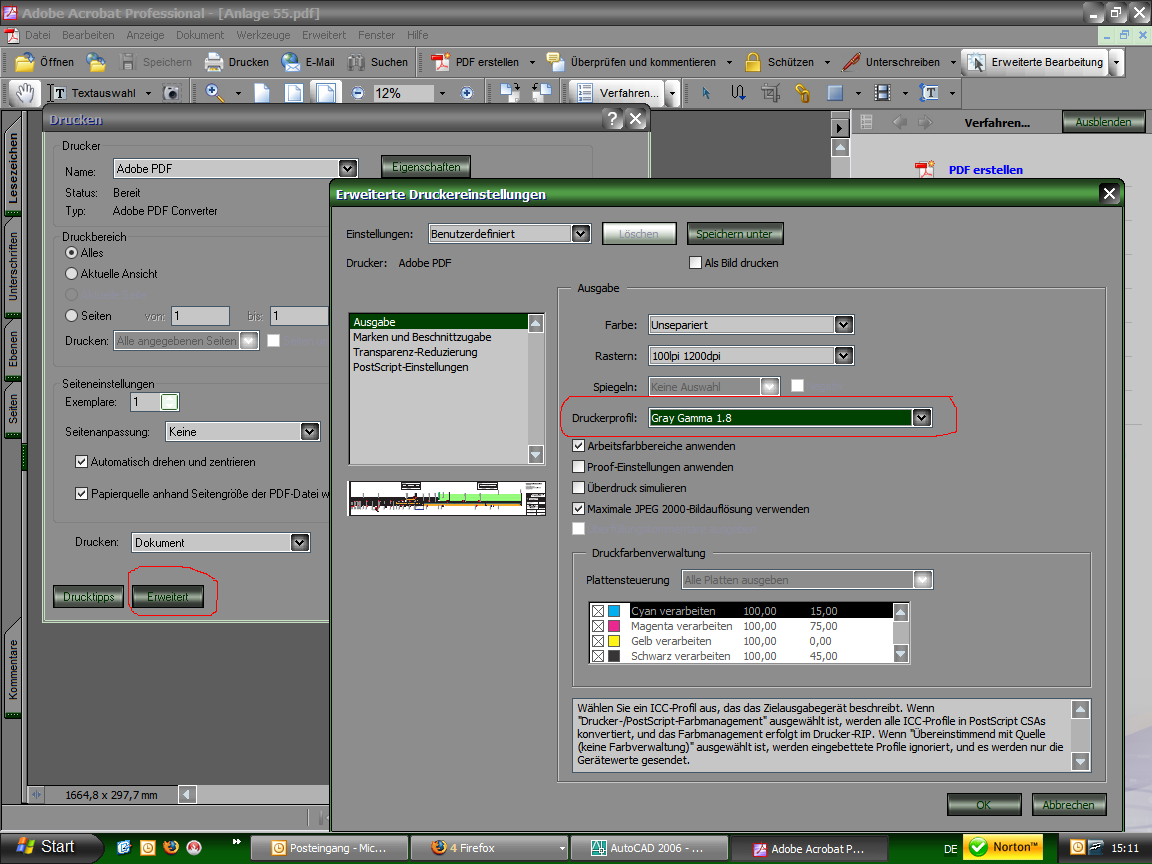Click the Drucktipps button
This screenshot has width=1152, height=864.
tap(89, 597)
